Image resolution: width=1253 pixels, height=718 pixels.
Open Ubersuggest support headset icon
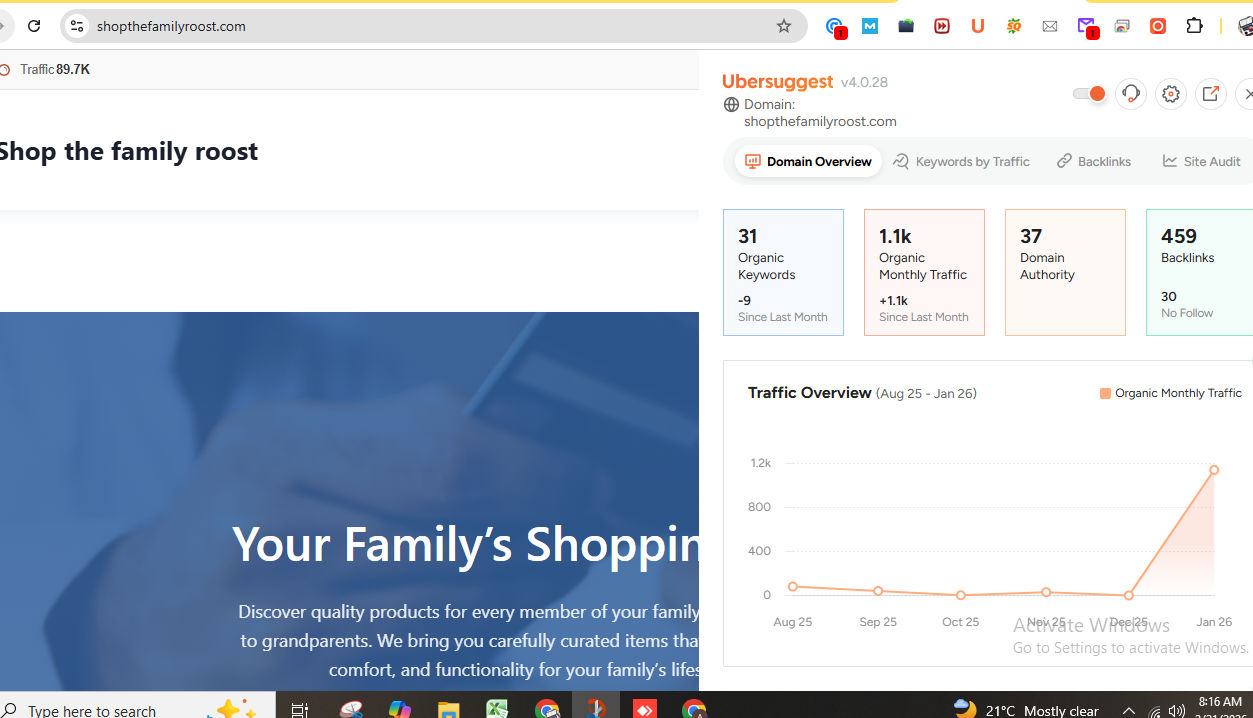tap(1131, 94)
